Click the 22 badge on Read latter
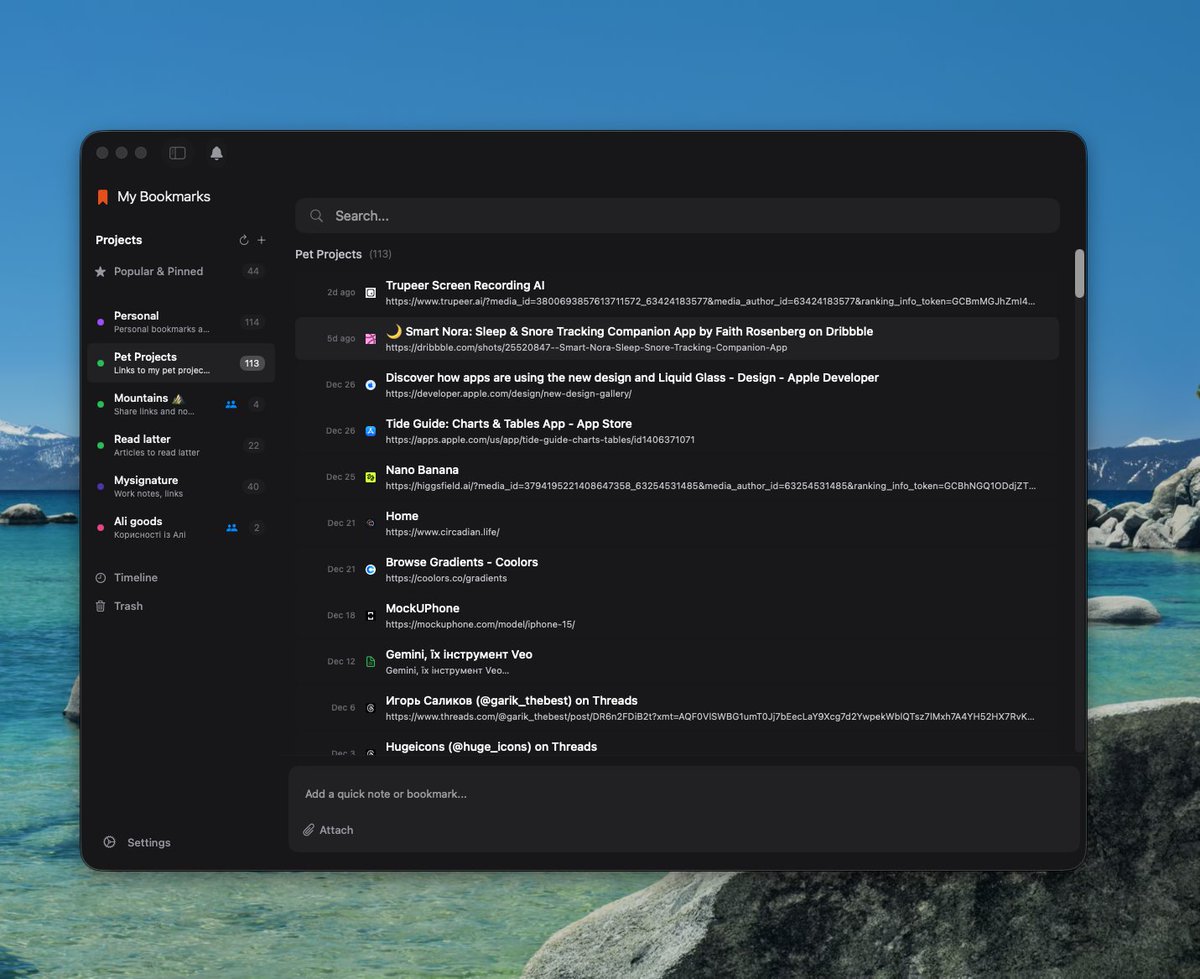This screenshot has height=979, width=1200. (254, 446)
